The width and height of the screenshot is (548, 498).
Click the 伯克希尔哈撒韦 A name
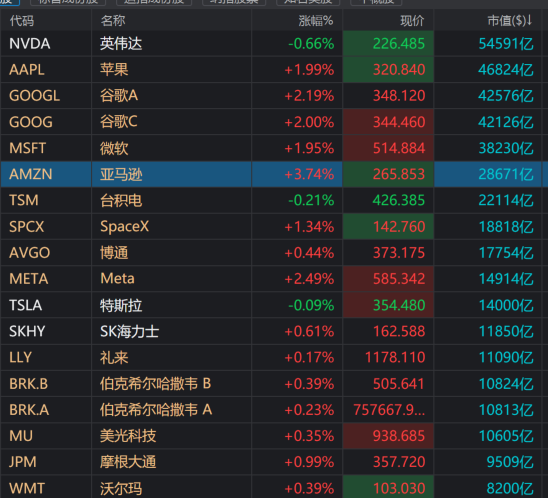click(x=156, y=410)
